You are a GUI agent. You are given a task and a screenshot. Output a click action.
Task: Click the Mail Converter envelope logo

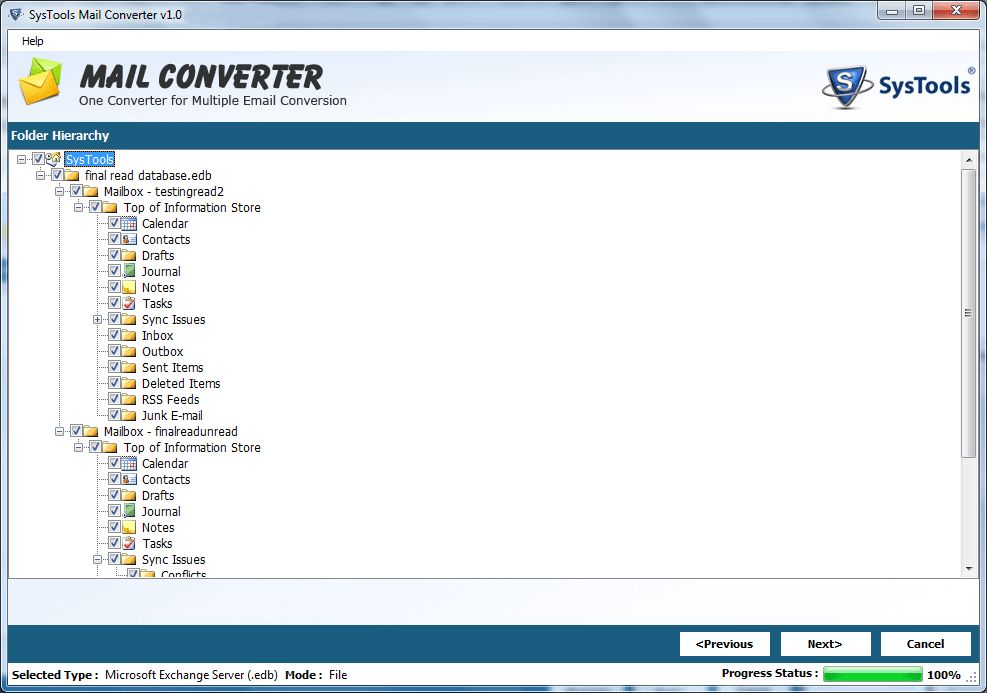click(x=40, y=81)
